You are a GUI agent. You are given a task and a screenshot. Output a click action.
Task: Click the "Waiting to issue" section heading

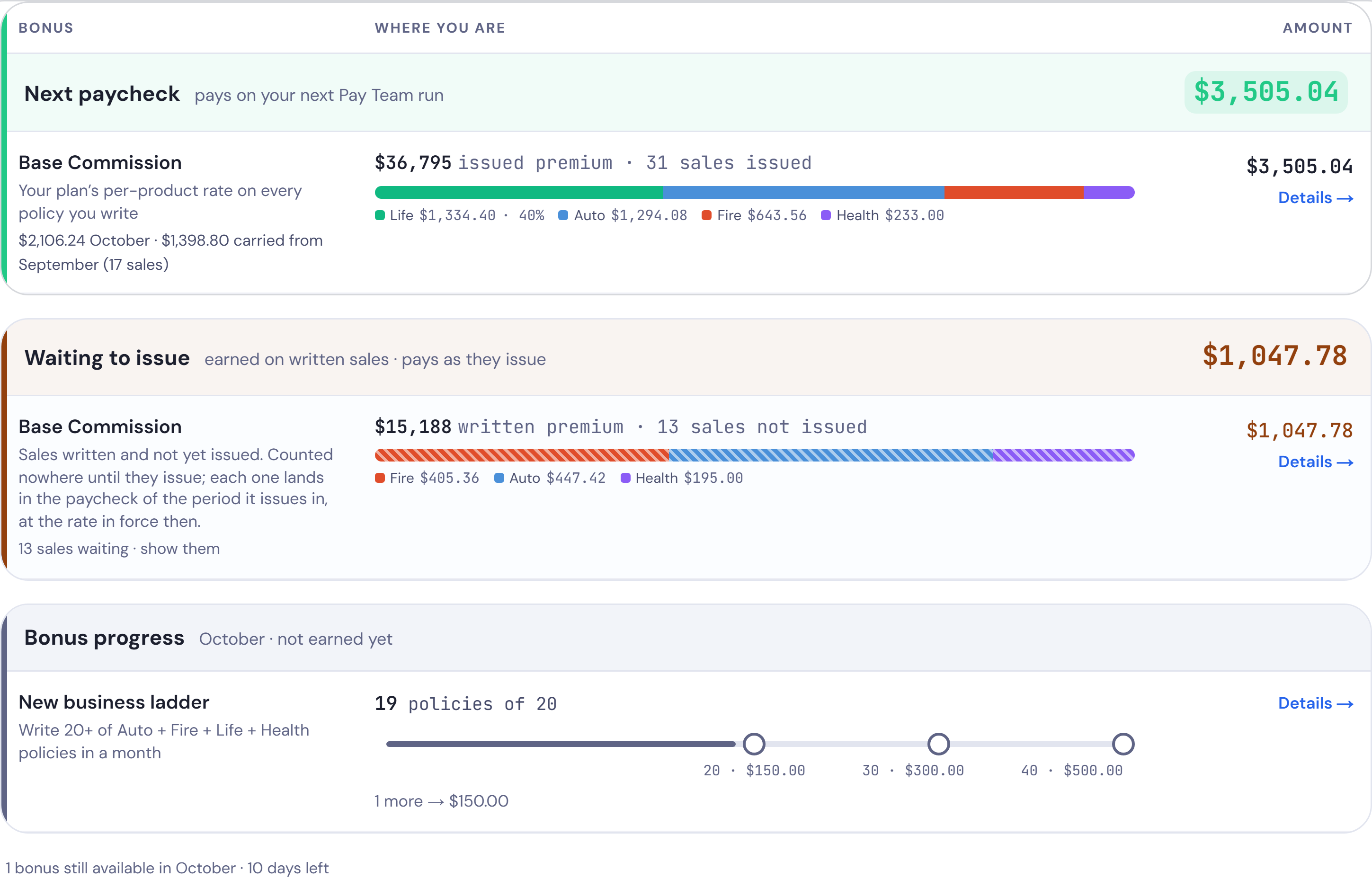[107, 358]
